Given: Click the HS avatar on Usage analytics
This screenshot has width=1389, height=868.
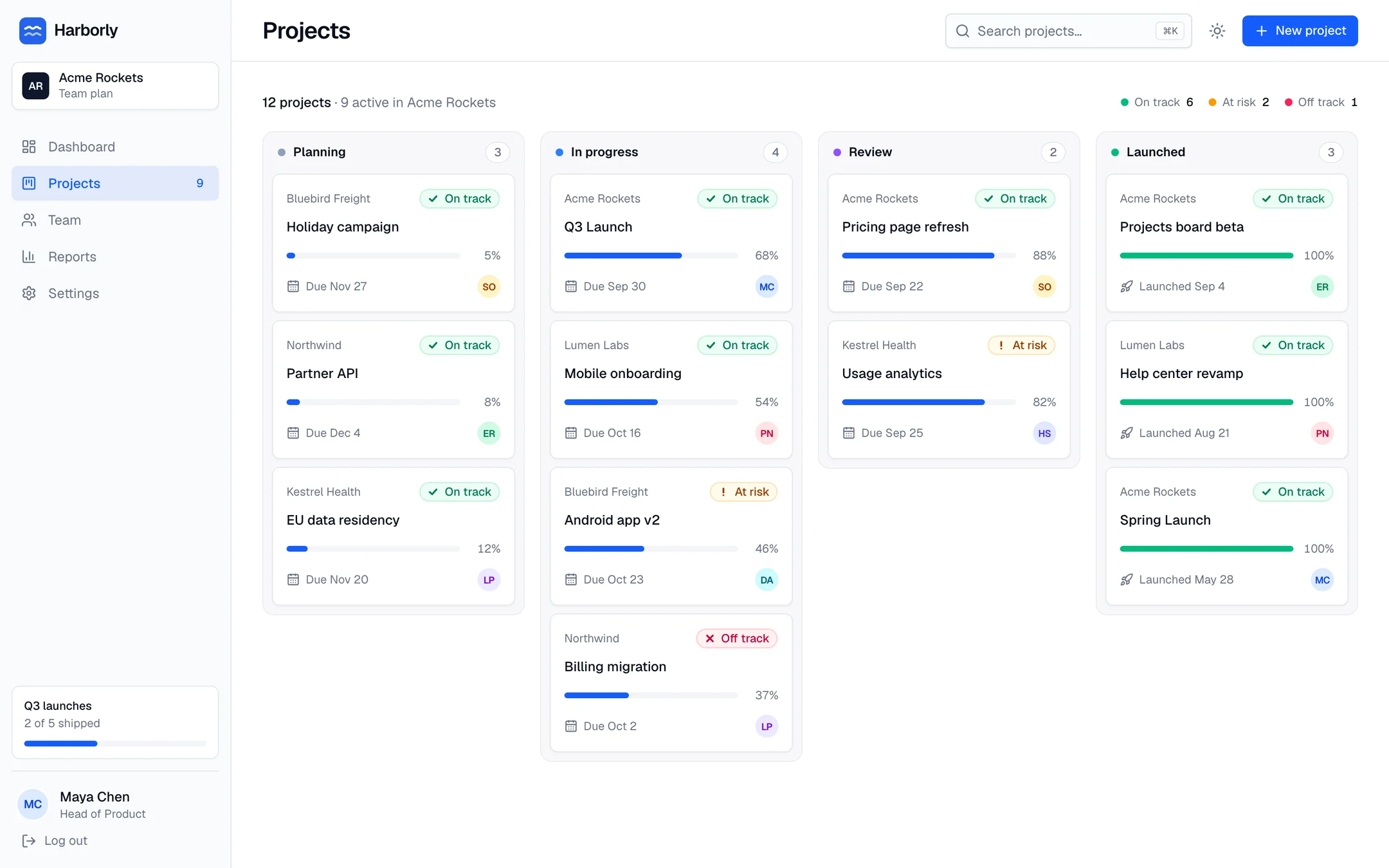Looking at the screenshot, I should (x=1044, y=433).
